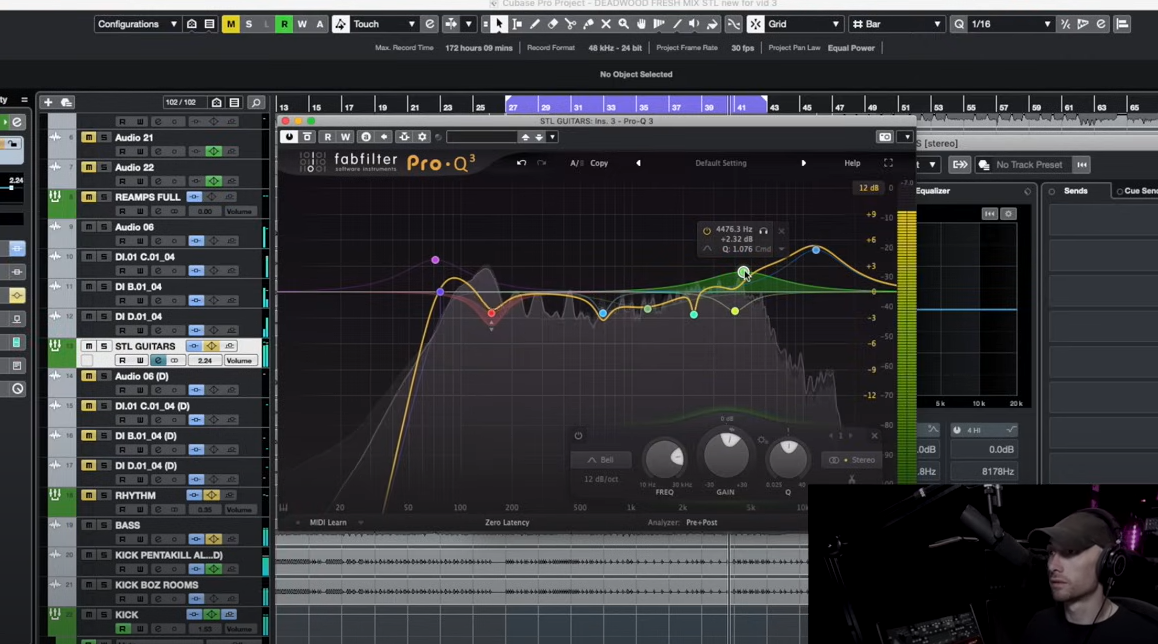
Task: Toggle global Write W automation button
Action: (301, 24)
